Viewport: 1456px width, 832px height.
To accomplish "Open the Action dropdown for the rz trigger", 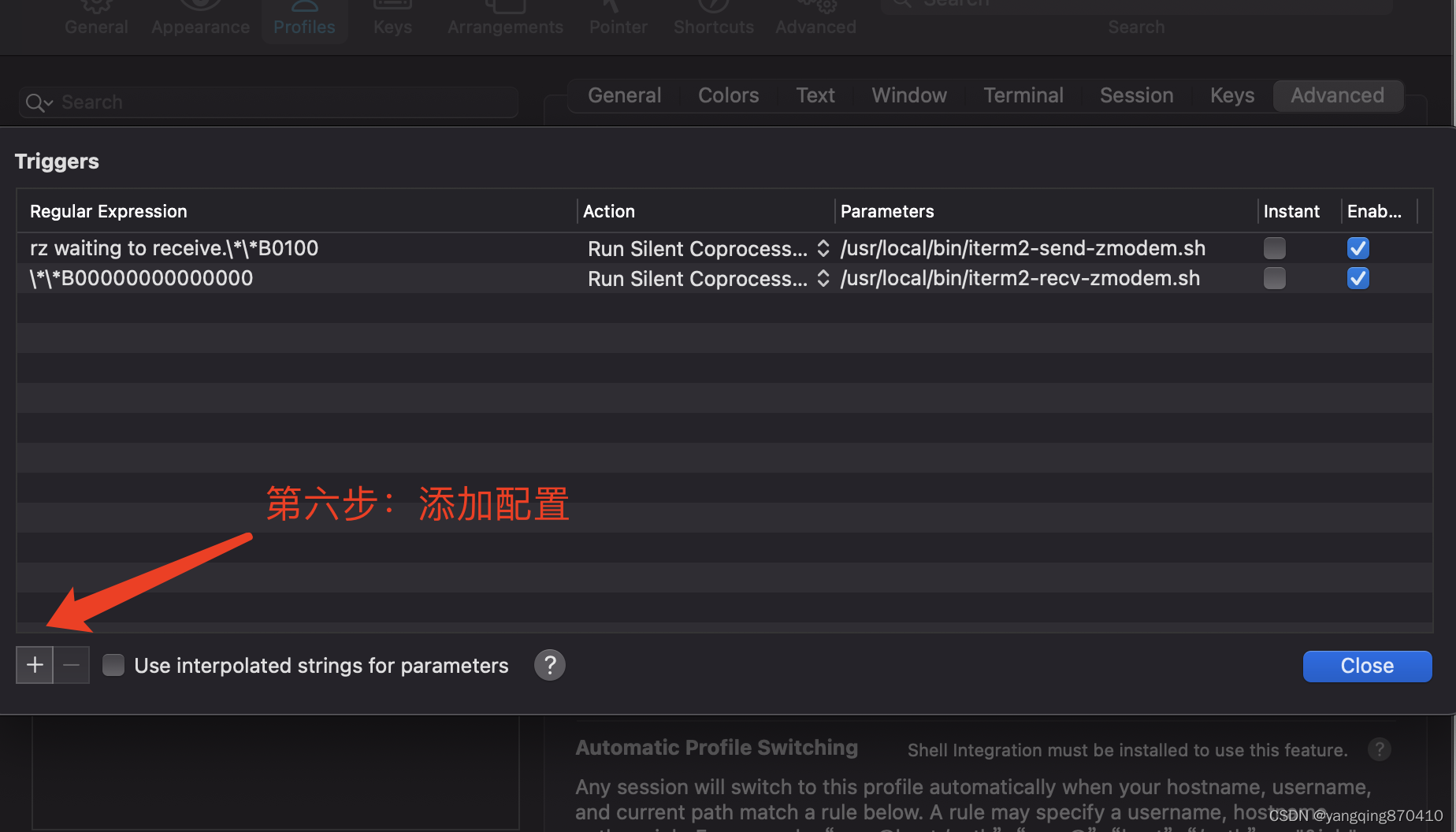I will [822, 248].
